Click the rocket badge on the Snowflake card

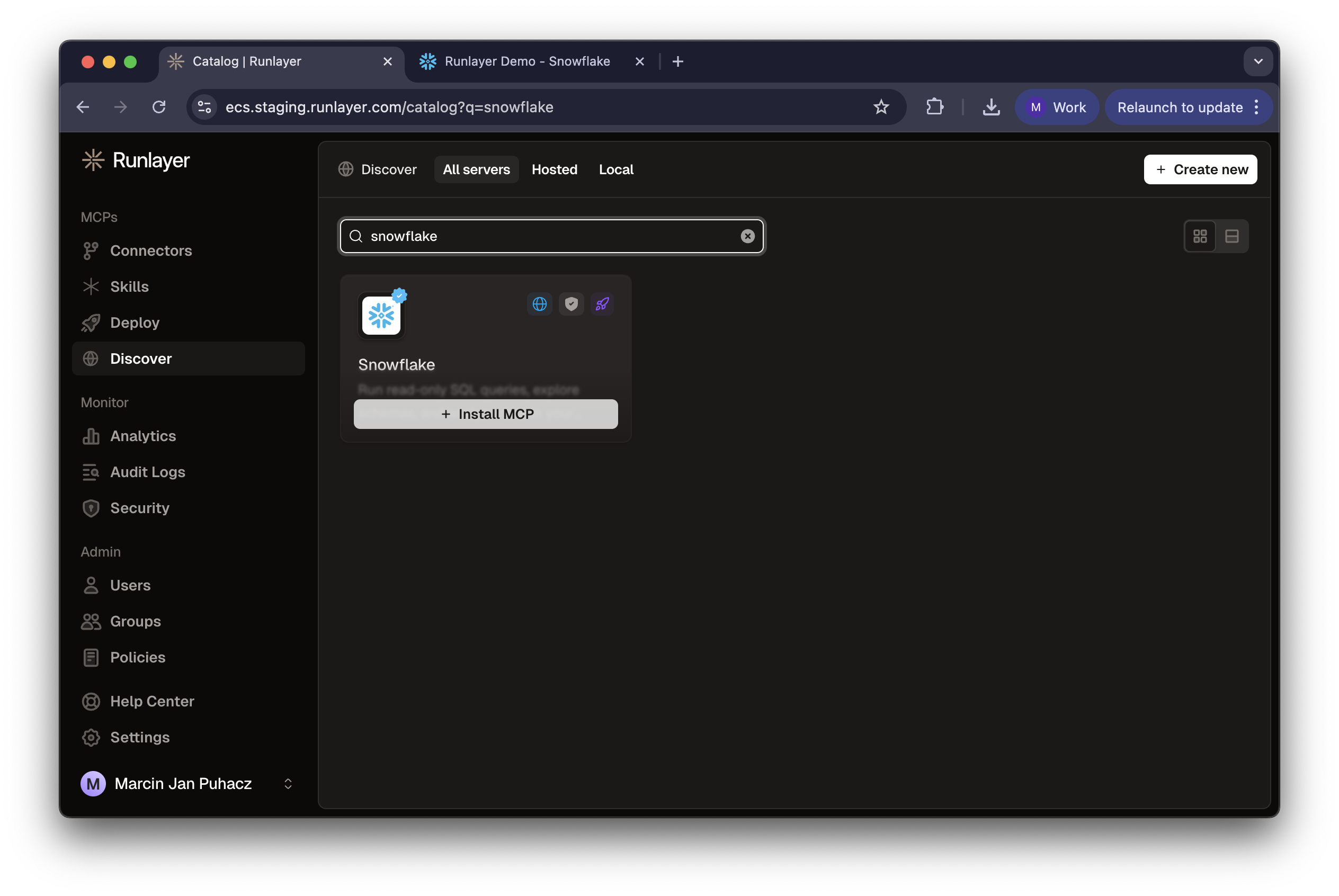602,303
